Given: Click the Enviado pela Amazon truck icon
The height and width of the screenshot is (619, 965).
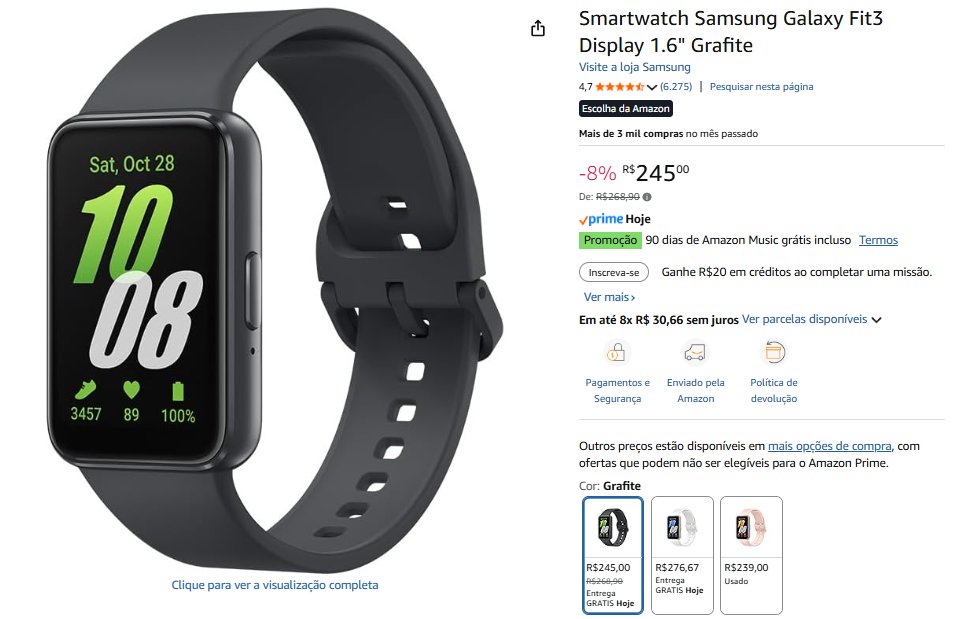Looking at the screenshot, I should tap(695, 353).
